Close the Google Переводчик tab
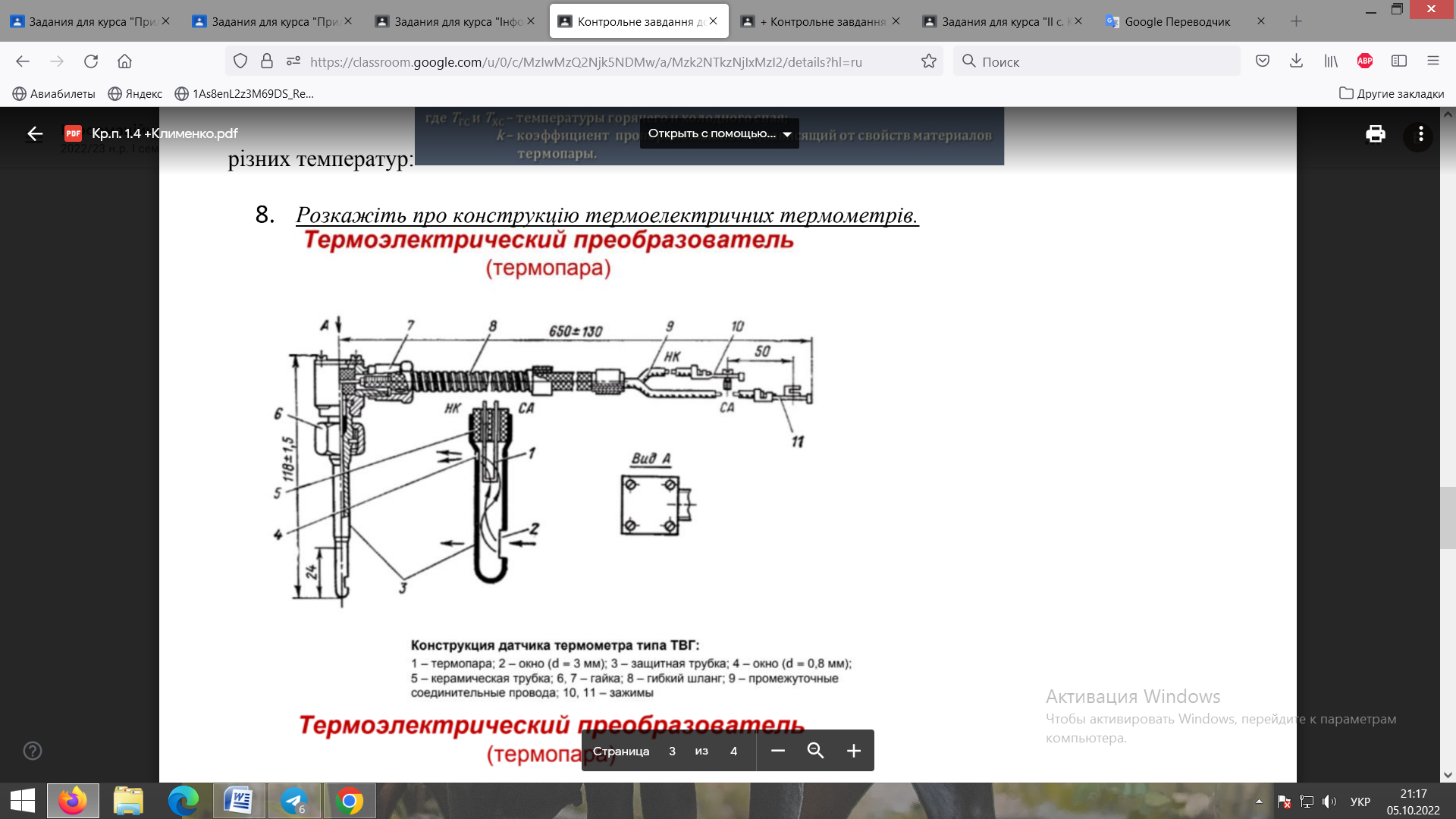Viewport: 1456px width, 819px height. (x=1261, y=21)
